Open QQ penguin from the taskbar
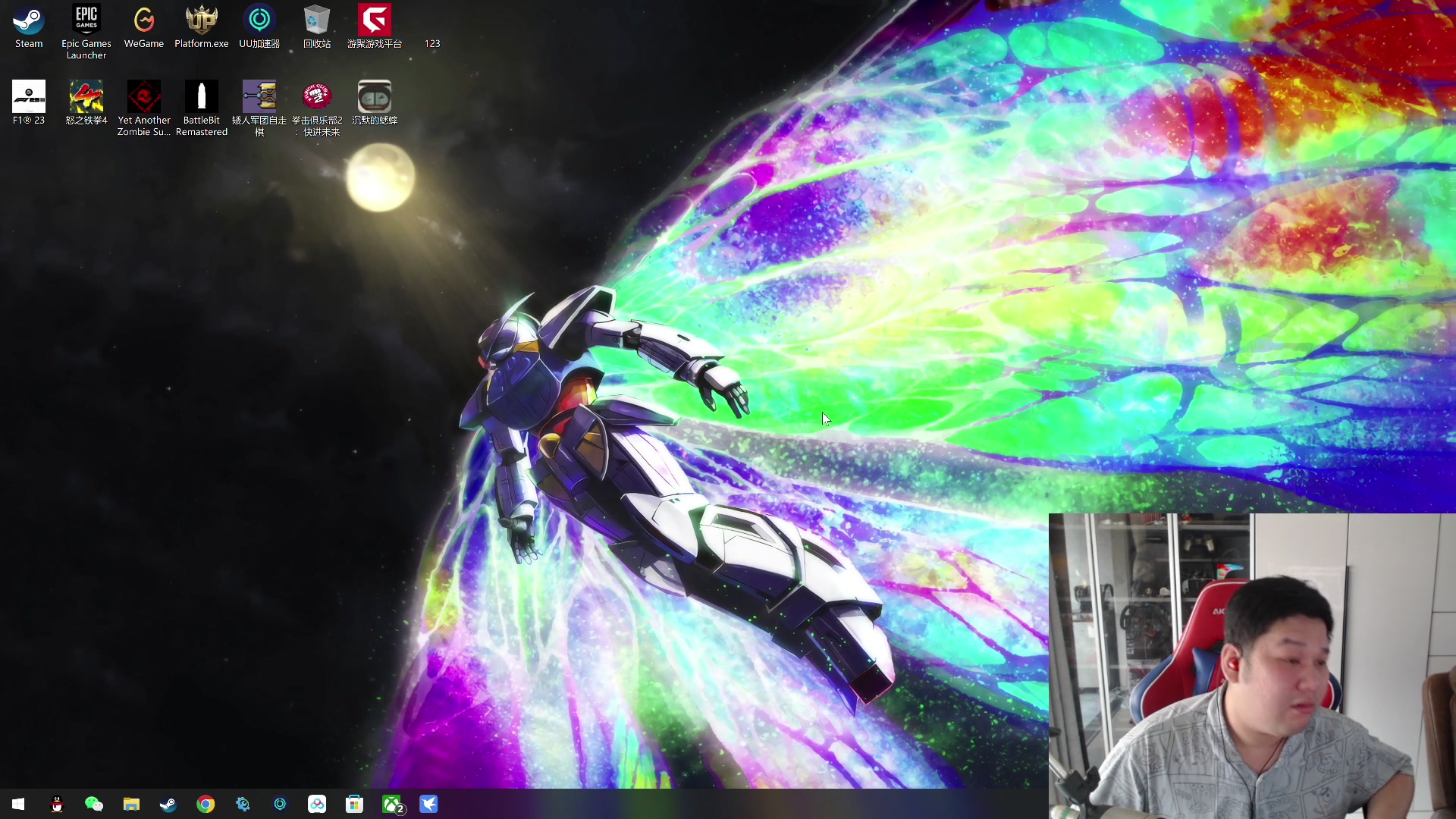Screen dimensions: 1456x819 tap(57, 804)
